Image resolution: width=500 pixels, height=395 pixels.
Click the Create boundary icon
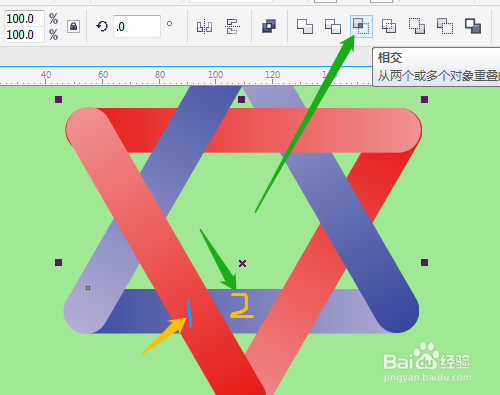(473, 26)
